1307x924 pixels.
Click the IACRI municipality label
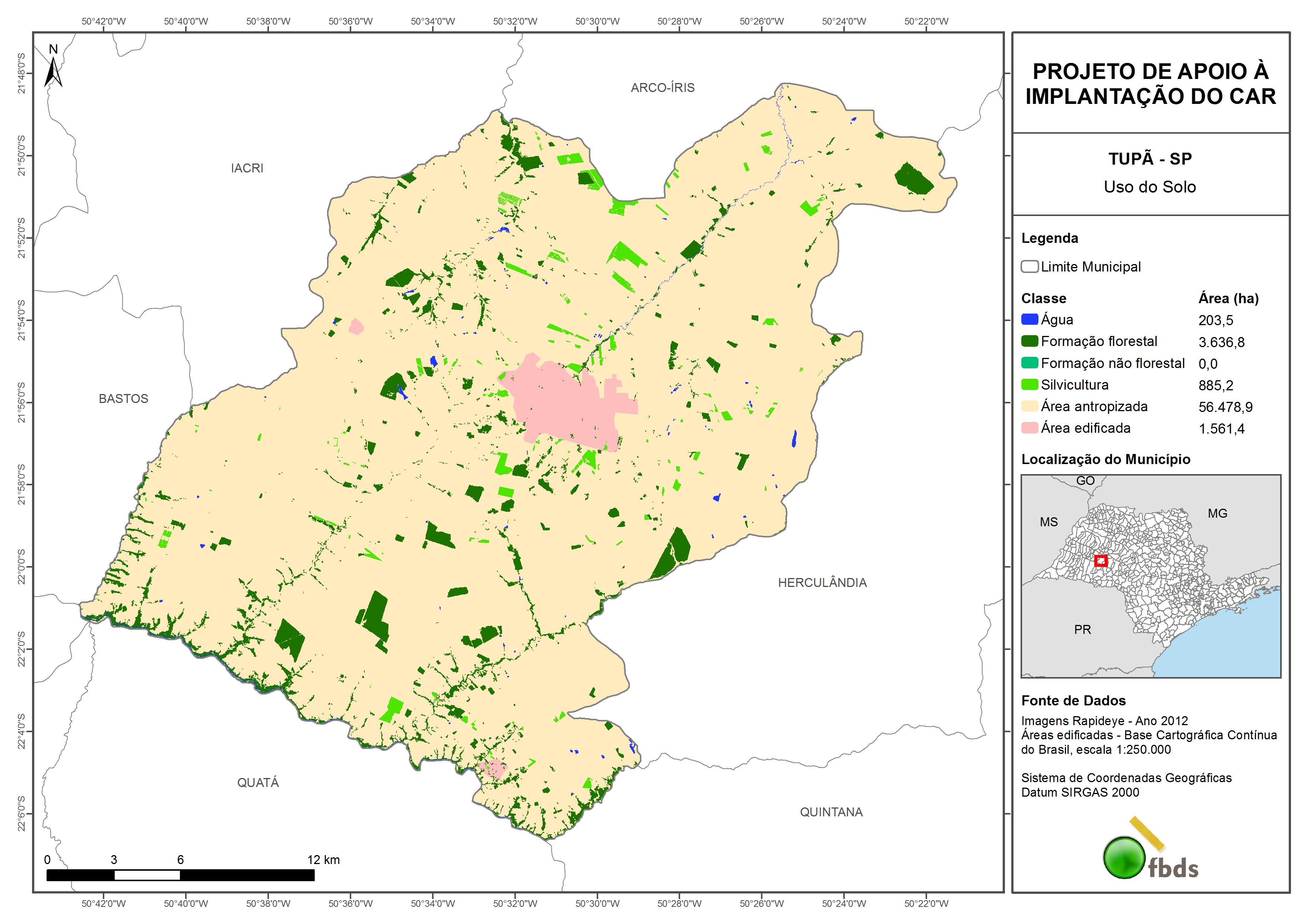pos(247,168)
